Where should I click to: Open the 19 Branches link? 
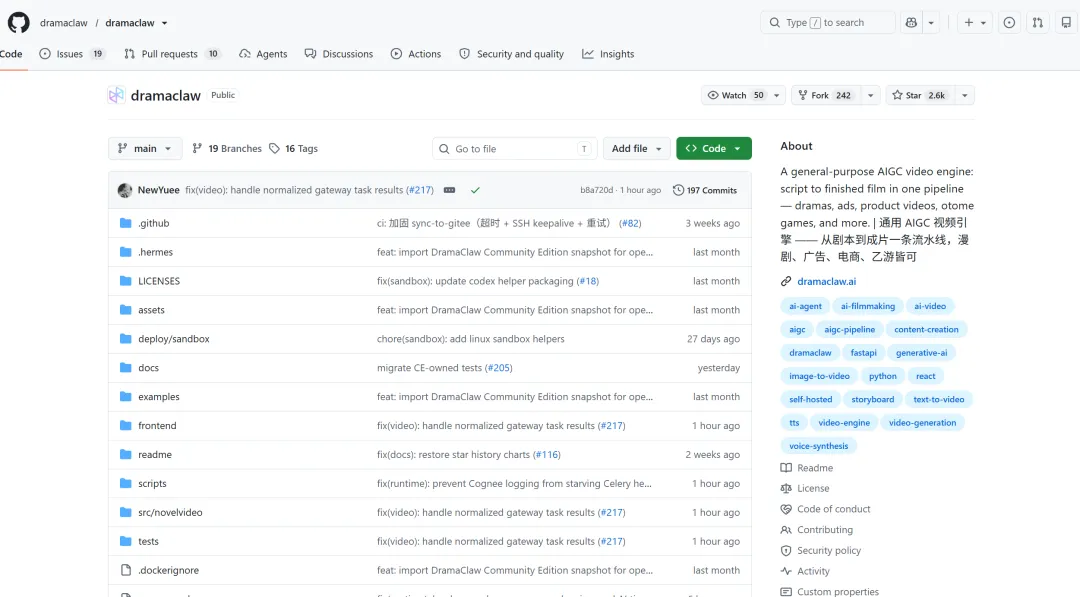pyautogui.click(x=227, y=149)
